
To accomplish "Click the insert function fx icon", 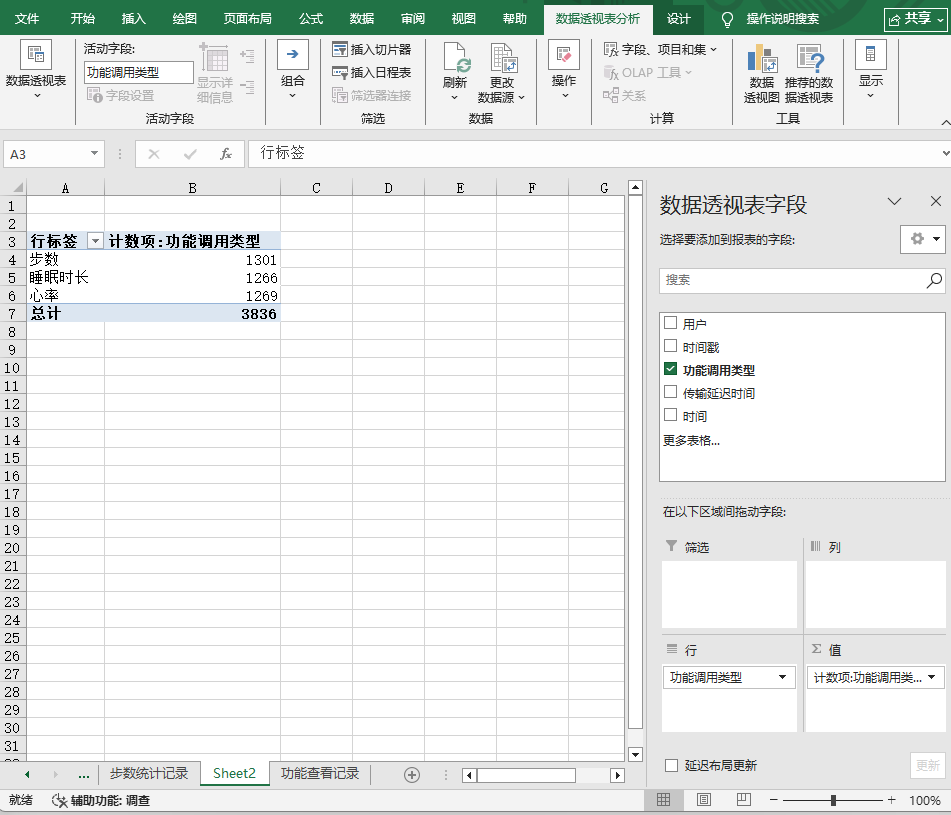I will point(226,154).
